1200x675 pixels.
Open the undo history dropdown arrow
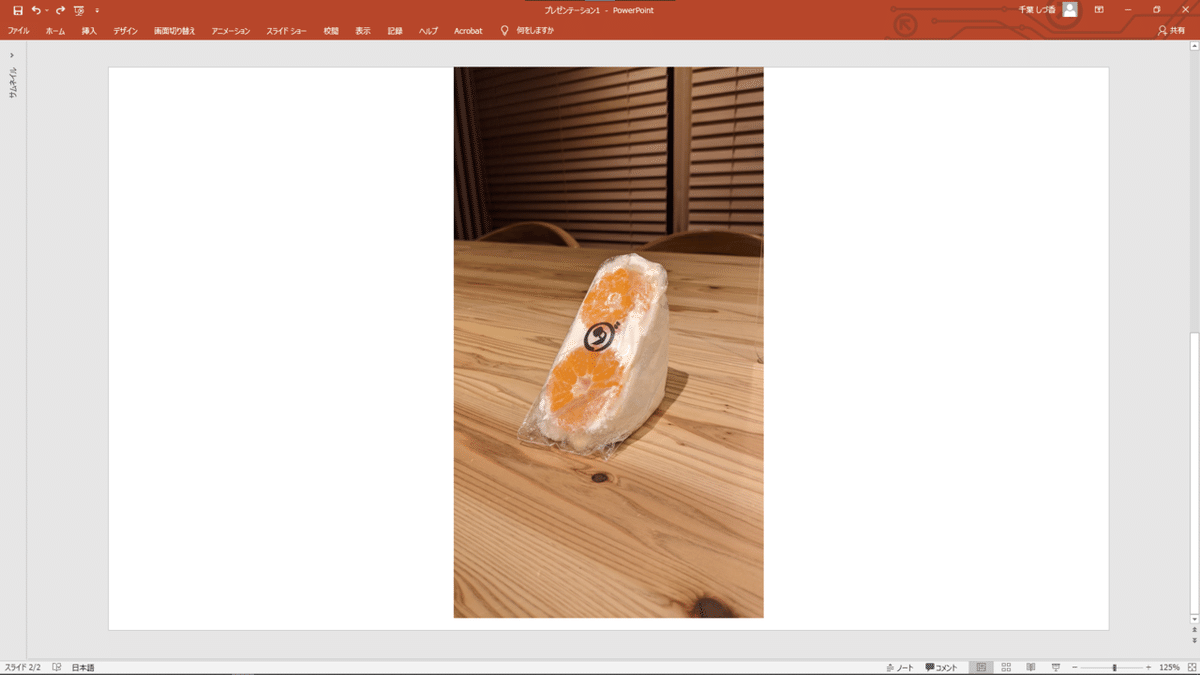(46, 10)
